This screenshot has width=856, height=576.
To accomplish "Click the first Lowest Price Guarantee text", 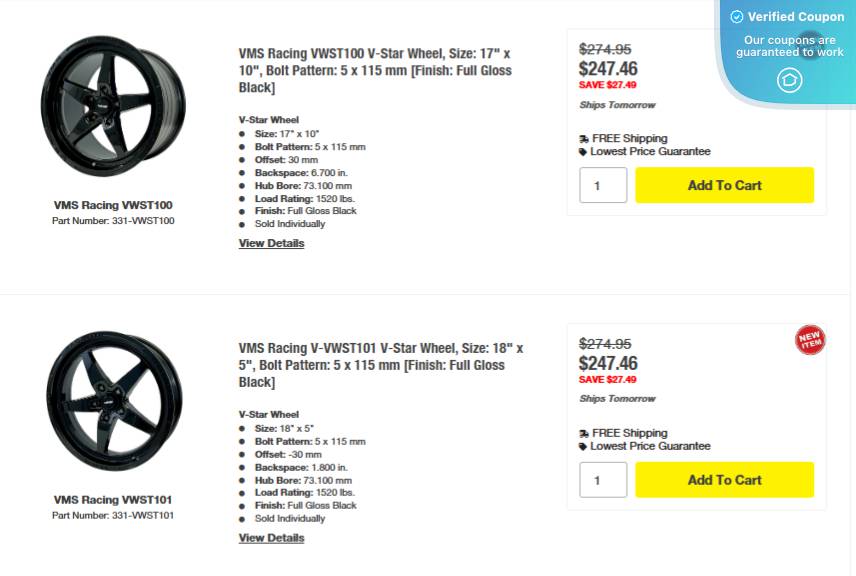I will tap(650, 152).
